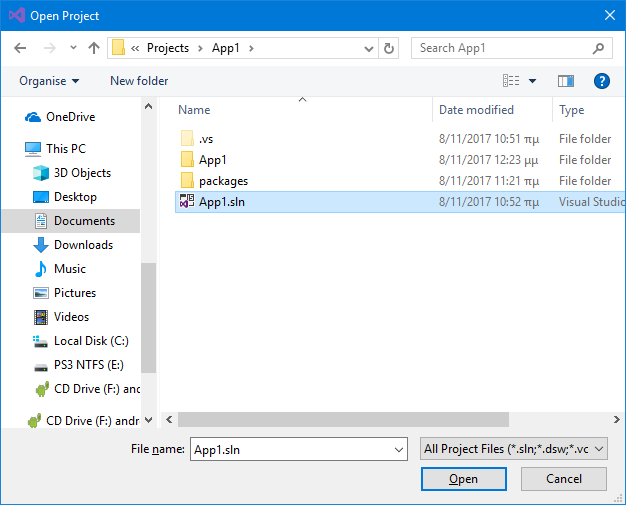This screenshot has width=626, height=505.
Task: Open the view options dropdown arrow
Action: point(532,81)
